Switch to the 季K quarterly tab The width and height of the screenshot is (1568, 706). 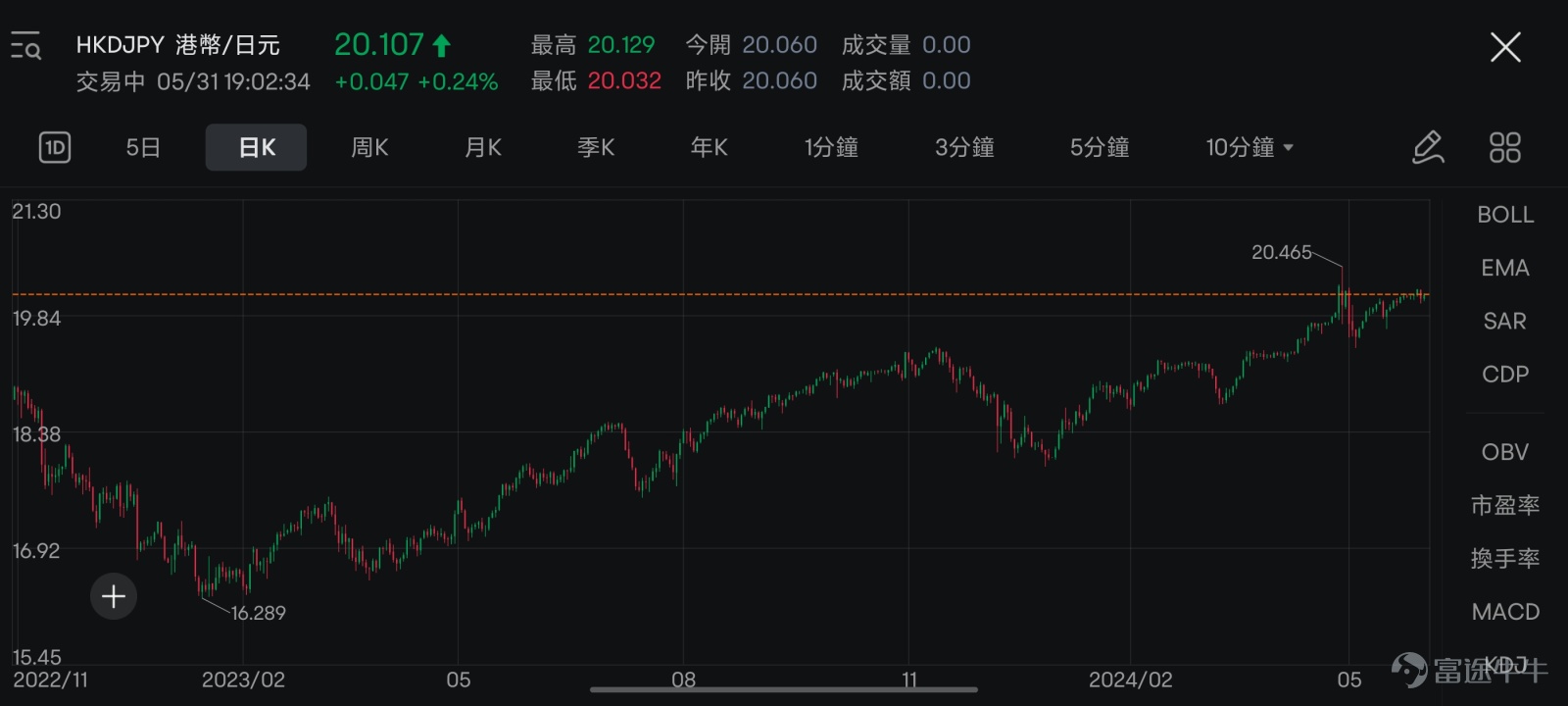tap(596, 147)
